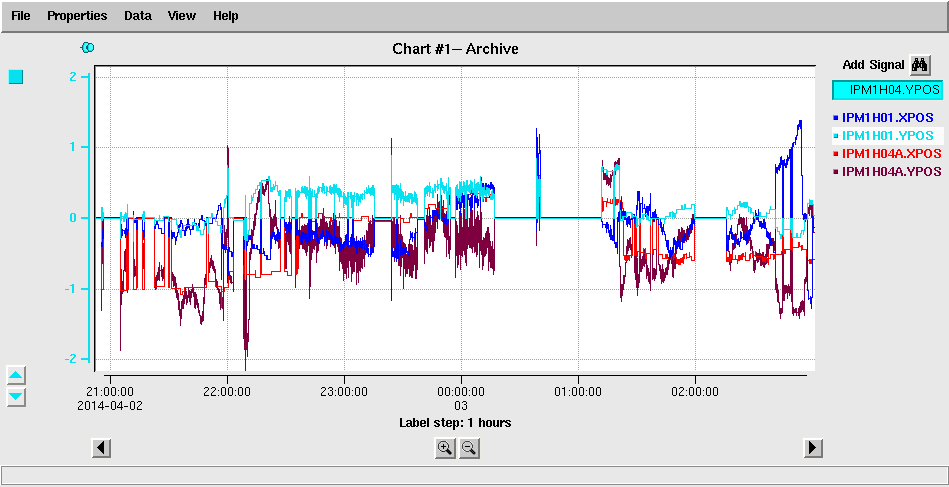The image size is (949, 487).
Task: Click the blue color marker beside IPM1H01.XPOS
Action: coord(836,118)
